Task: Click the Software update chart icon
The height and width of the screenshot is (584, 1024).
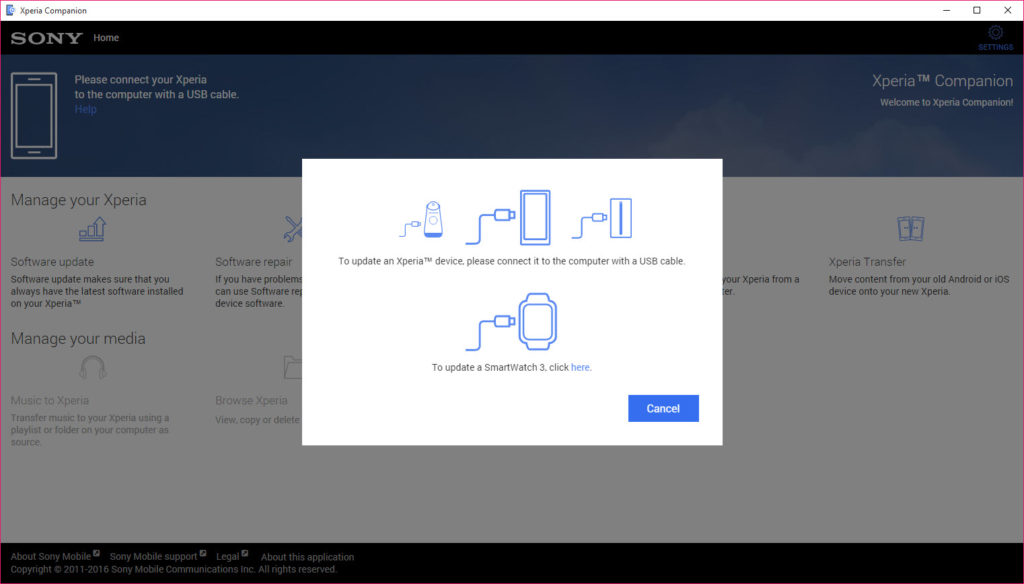Action: coord(92,229)
